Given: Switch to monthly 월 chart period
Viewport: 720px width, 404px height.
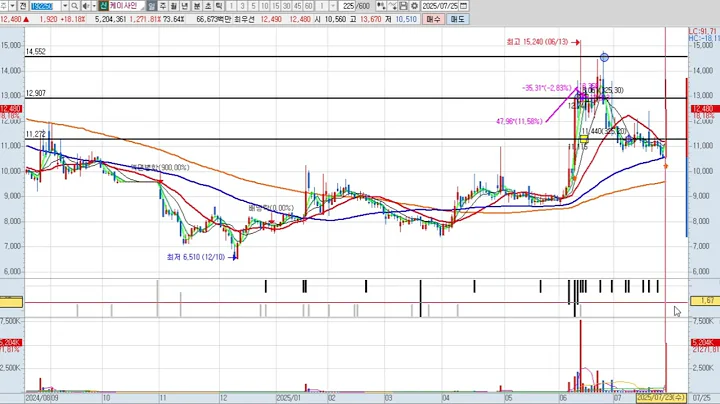Looking at the screenshot, I should pyautogui.click(x=174, y=6).
